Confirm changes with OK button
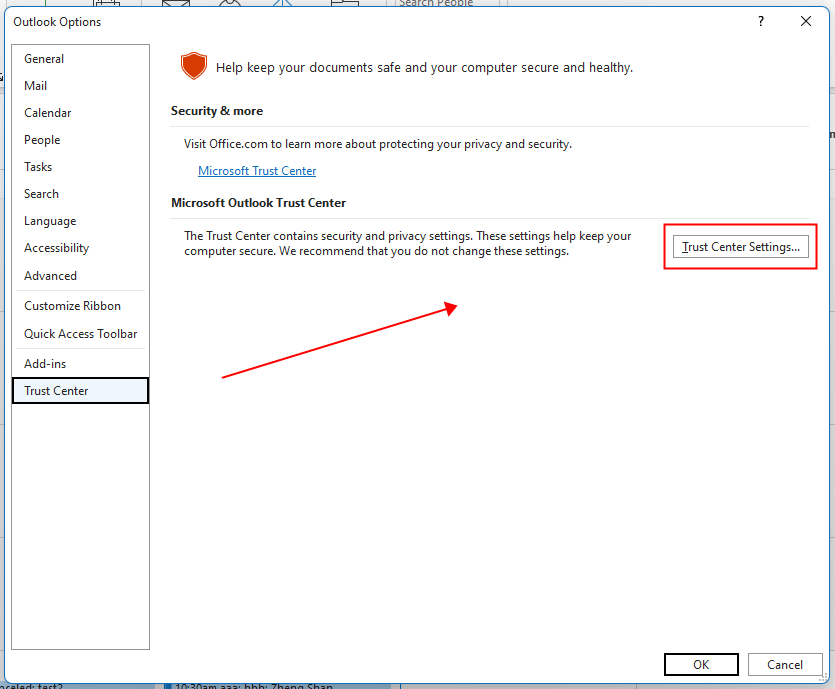 (x=701, y=664)
